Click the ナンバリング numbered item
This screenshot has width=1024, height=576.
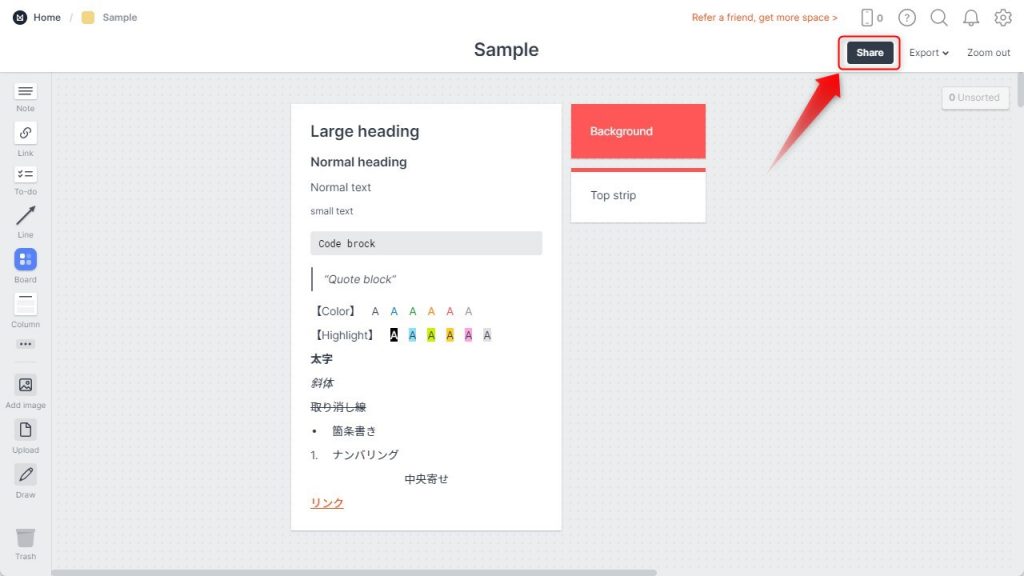click(x=366, y=455)
